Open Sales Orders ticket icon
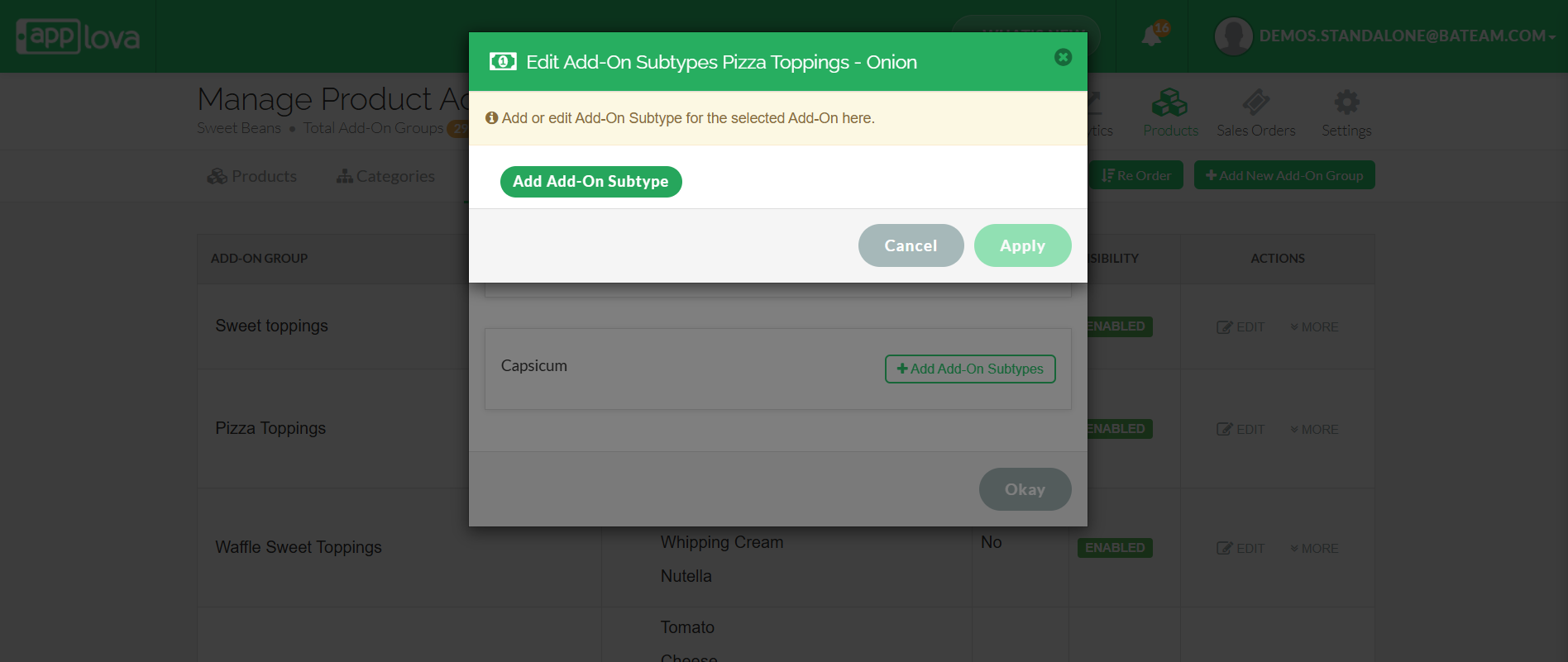The width and height of the screenshot is (1568, 662). [x=1255, y=103]
